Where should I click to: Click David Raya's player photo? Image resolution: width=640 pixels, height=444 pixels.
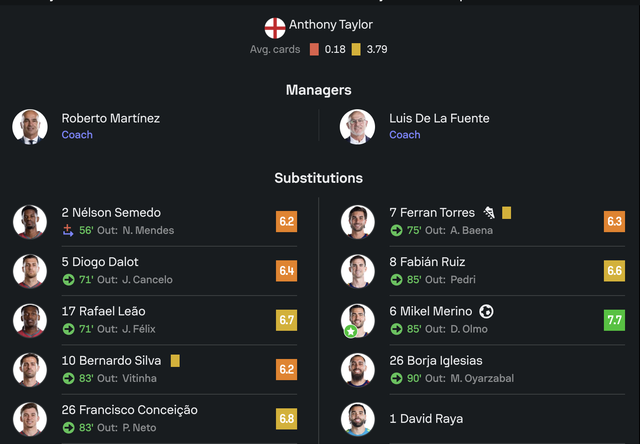point(358,419)
